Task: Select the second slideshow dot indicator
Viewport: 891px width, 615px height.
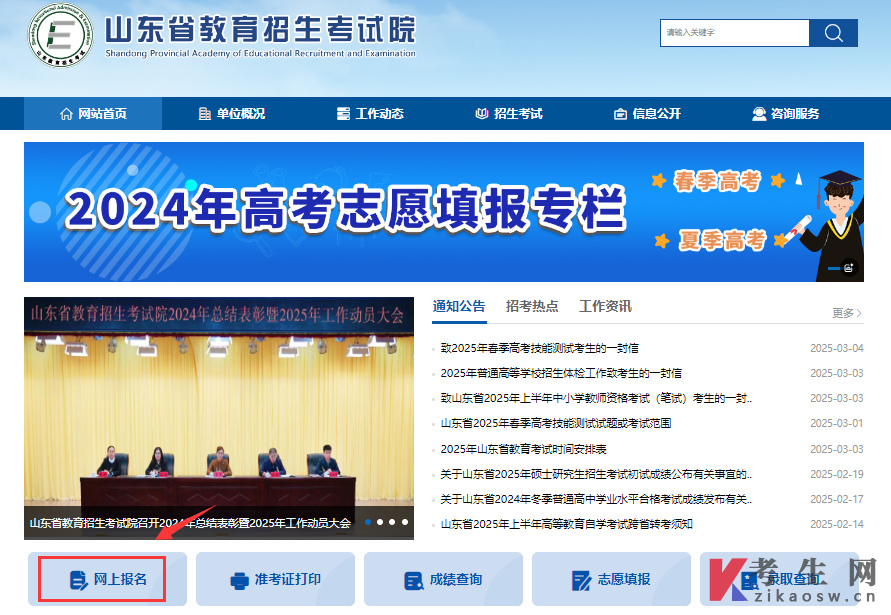Action: click(x=380, y=522)
